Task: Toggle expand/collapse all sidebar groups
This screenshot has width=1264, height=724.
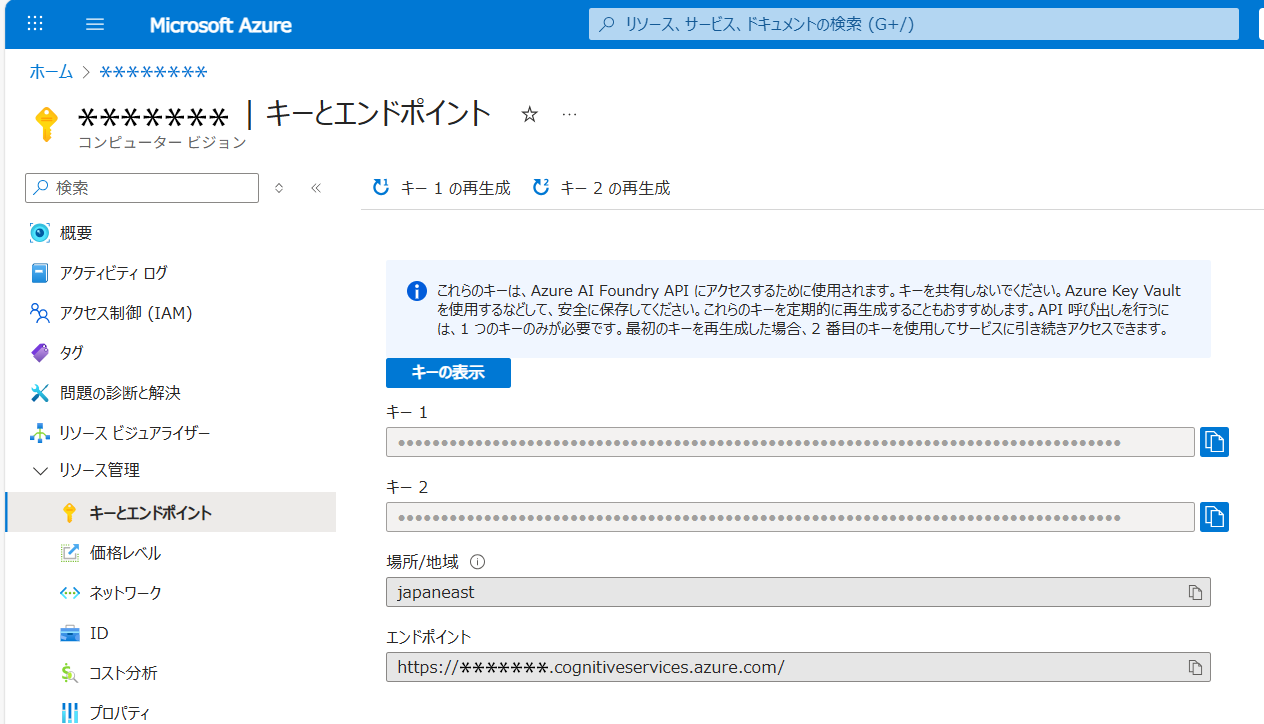Action: click(x=279, y=188)
